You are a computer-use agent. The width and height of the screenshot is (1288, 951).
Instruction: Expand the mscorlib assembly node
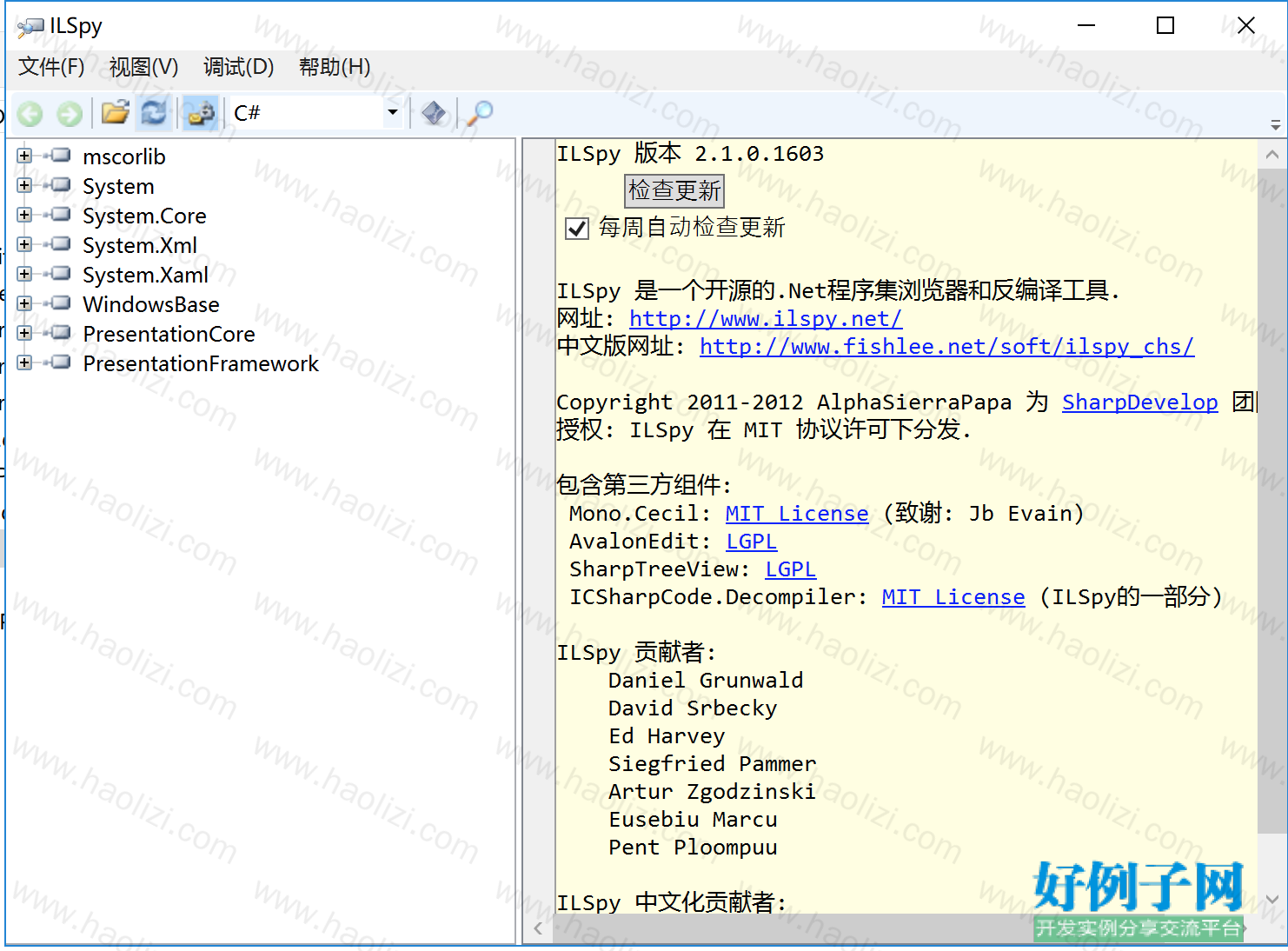pos(24,156)
